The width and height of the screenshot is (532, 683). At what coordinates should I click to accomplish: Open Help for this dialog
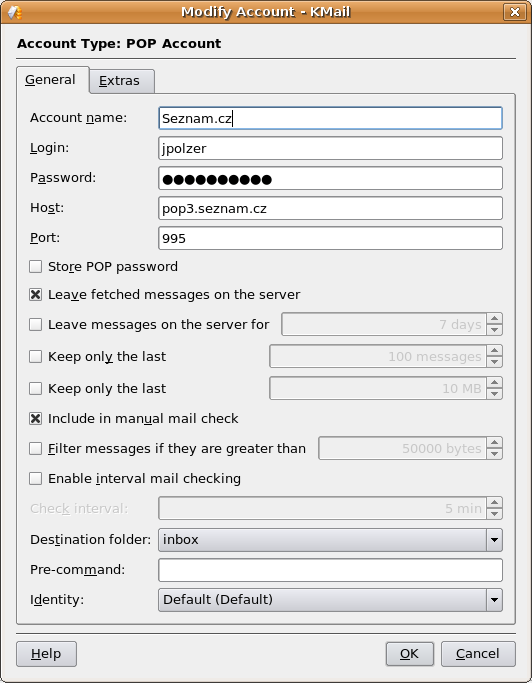pyautogui.click(x=47, y=654)
